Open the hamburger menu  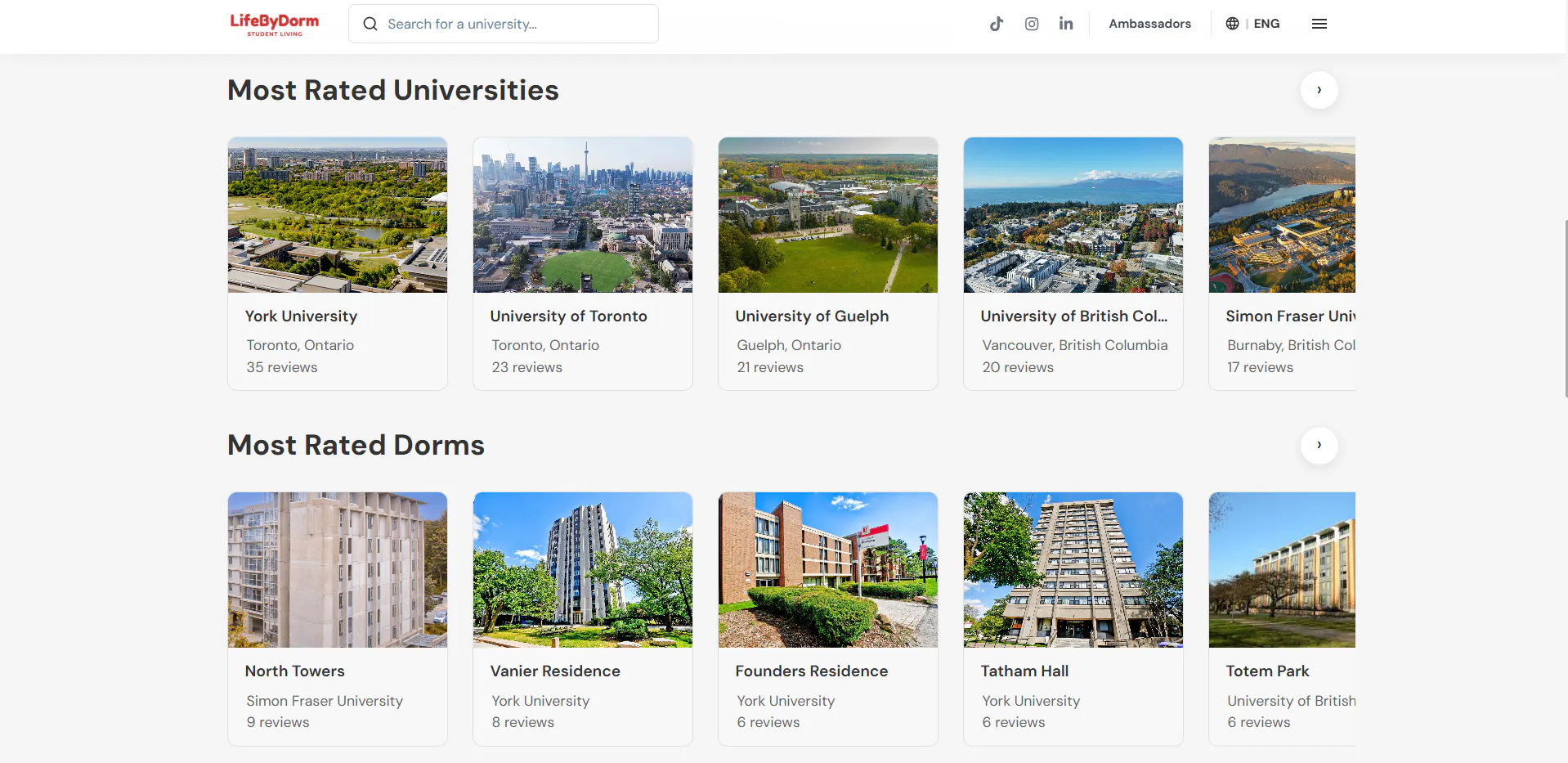[x=1319, y=24]
